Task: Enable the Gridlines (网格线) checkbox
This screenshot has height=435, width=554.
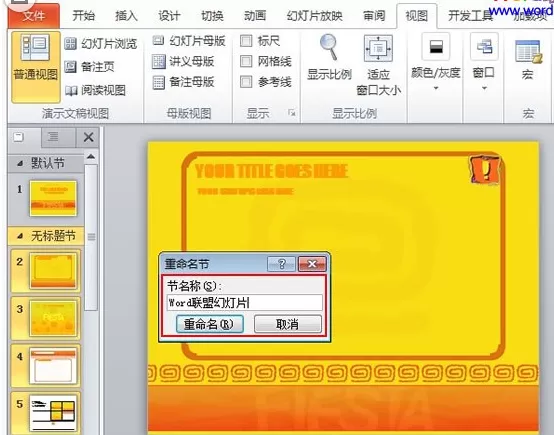Action: pyautogui.click(x=246, y=61)
